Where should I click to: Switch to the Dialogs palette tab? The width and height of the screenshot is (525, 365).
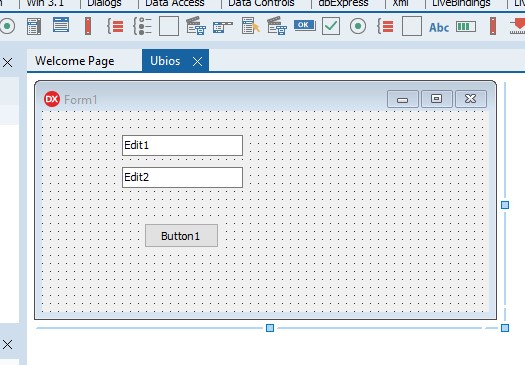(x=104, y=3)
